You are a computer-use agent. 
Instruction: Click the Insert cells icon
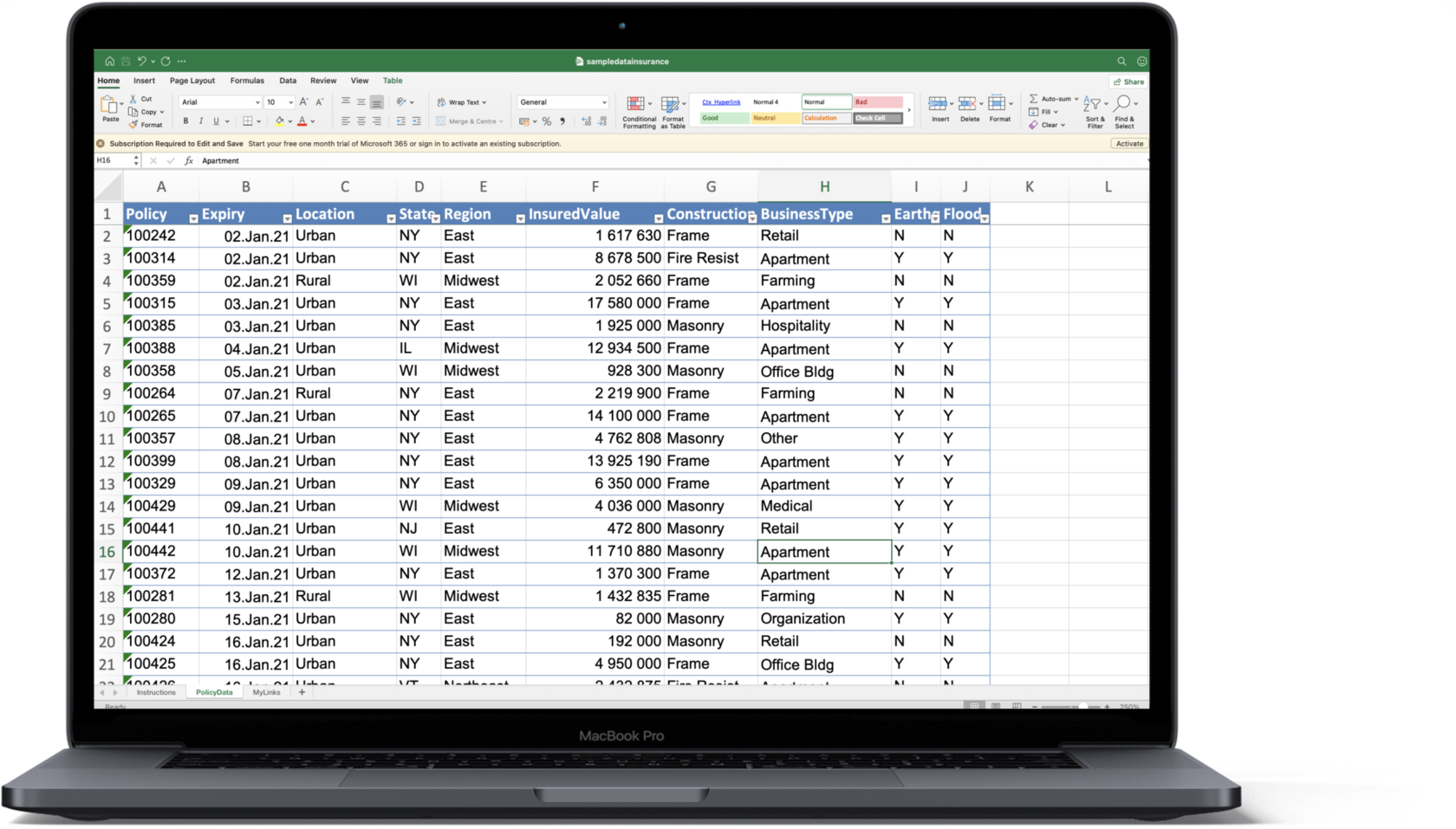(937, 104)
